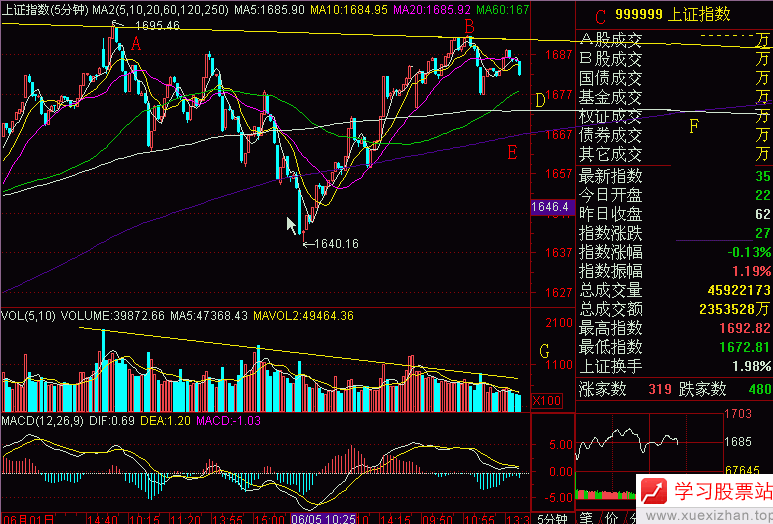Select the 债券成交 row
The height and width of the screenshot is (524, 773).
674,135
